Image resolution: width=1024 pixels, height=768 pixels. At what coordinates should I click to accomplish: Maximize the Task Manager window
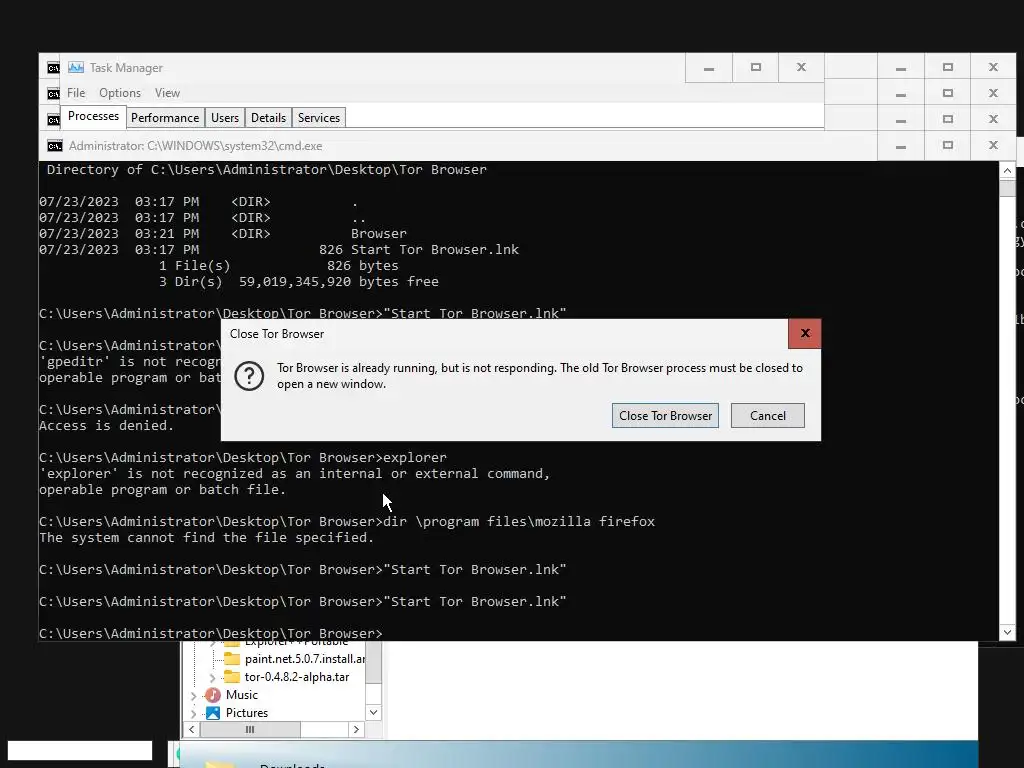coord(756,67)
